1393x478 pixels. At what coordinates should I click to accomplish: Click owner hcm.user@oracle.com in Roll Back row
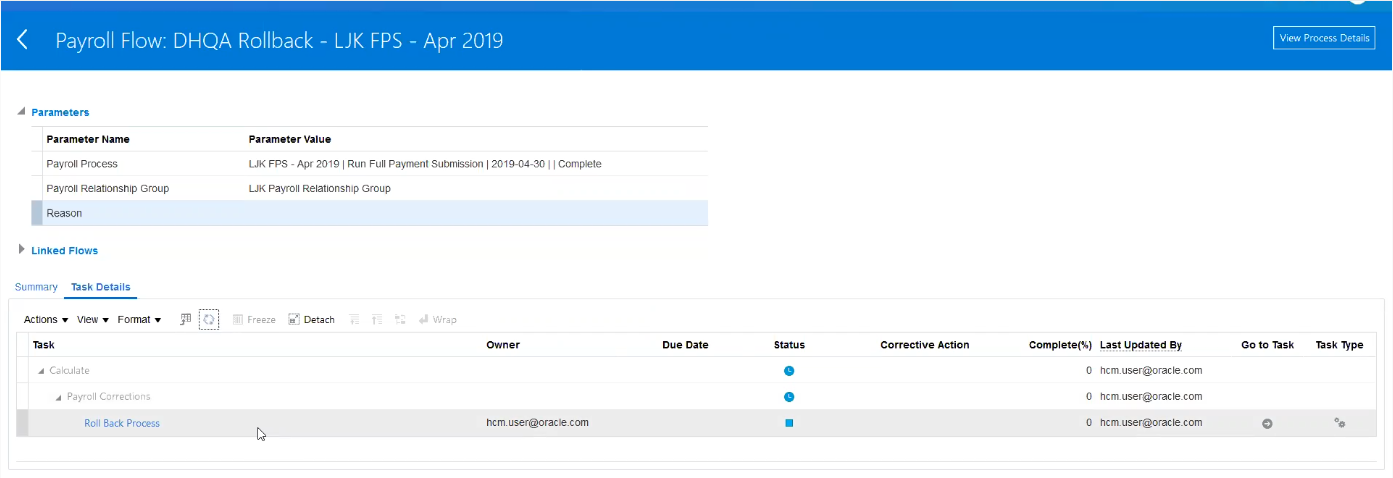coord(537,422)
